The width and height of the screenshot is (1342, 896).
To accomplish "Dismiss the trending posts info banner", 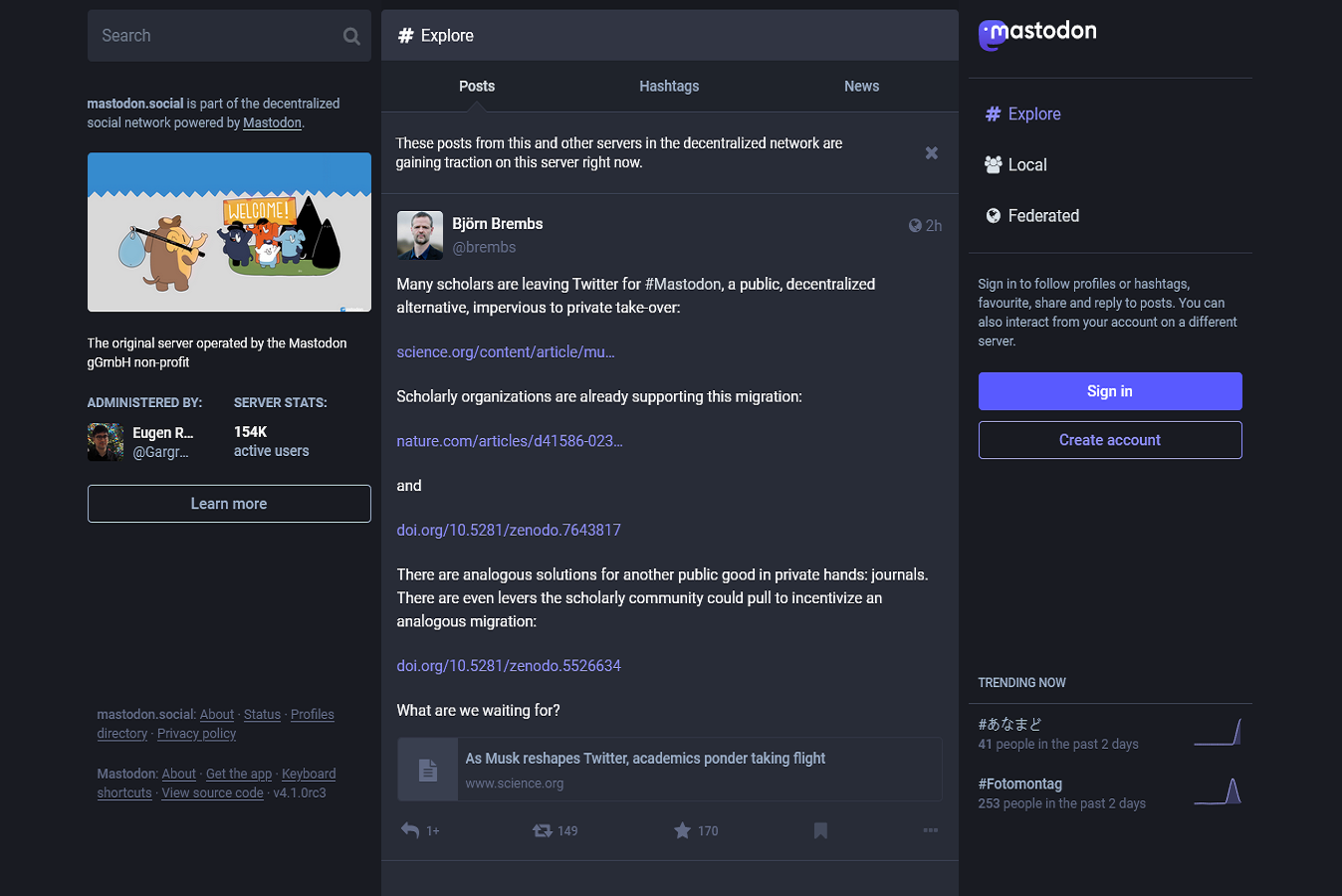I will 932,152.
